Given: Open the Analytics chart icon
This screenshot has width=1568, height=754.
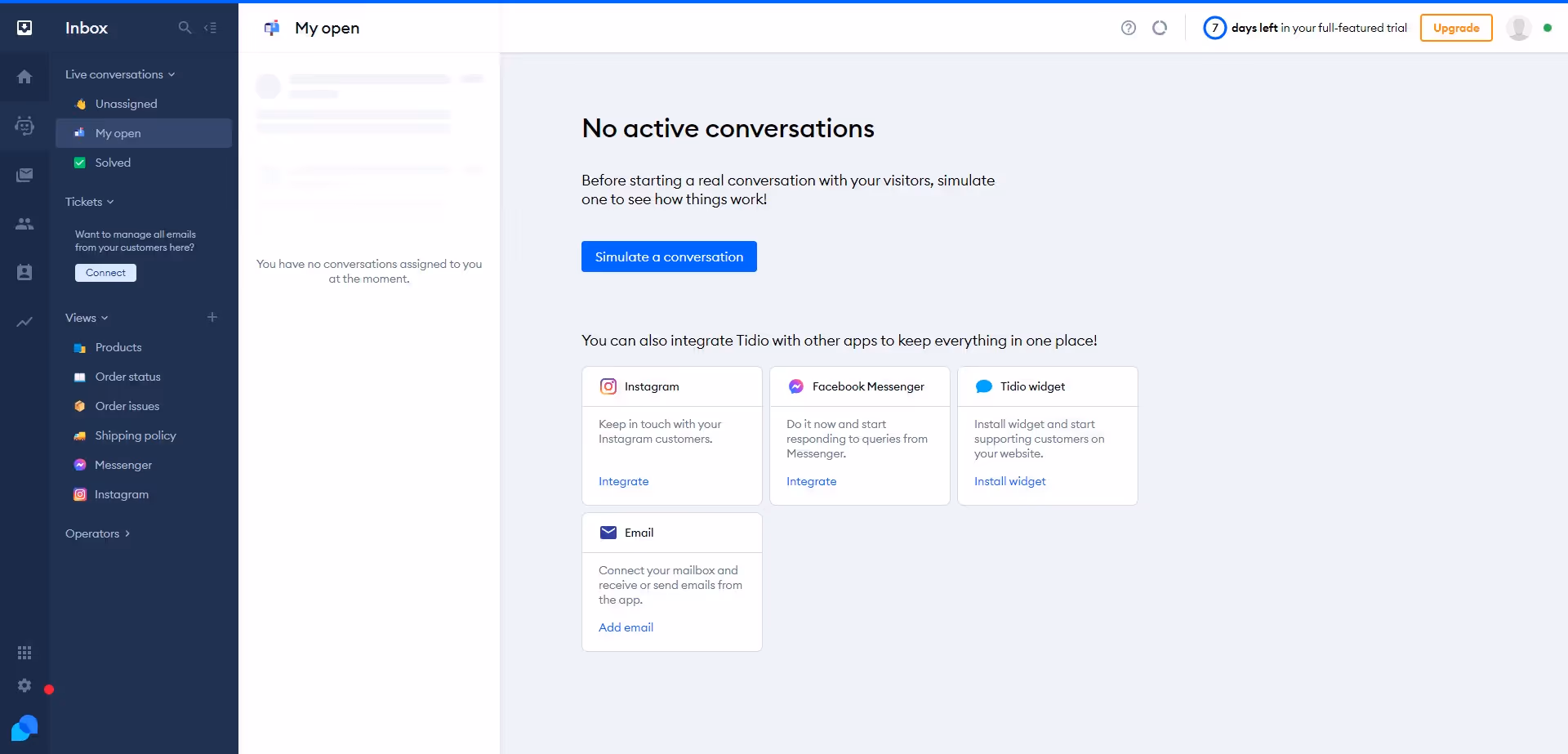Looking at the screenshot, I should pos(24,322).
